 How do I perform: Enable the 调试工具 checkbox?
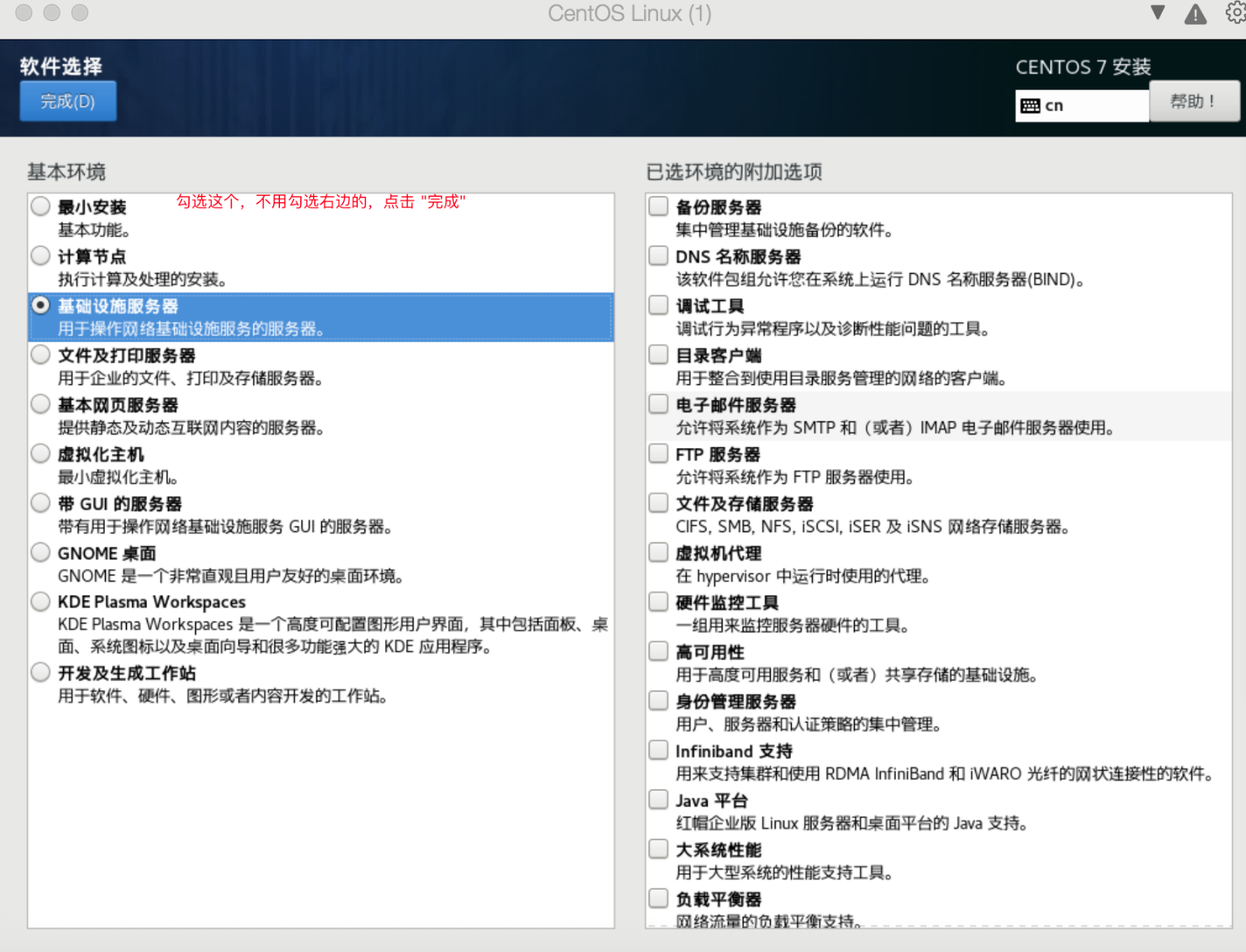coord(659,305)
